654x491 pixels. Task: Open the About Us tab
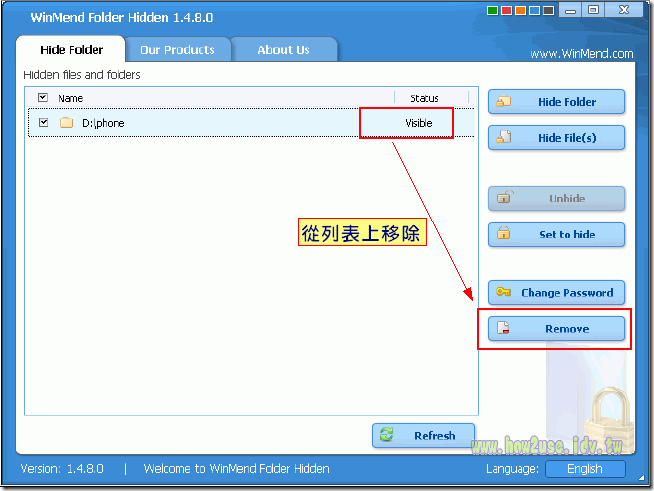[283, 50]
